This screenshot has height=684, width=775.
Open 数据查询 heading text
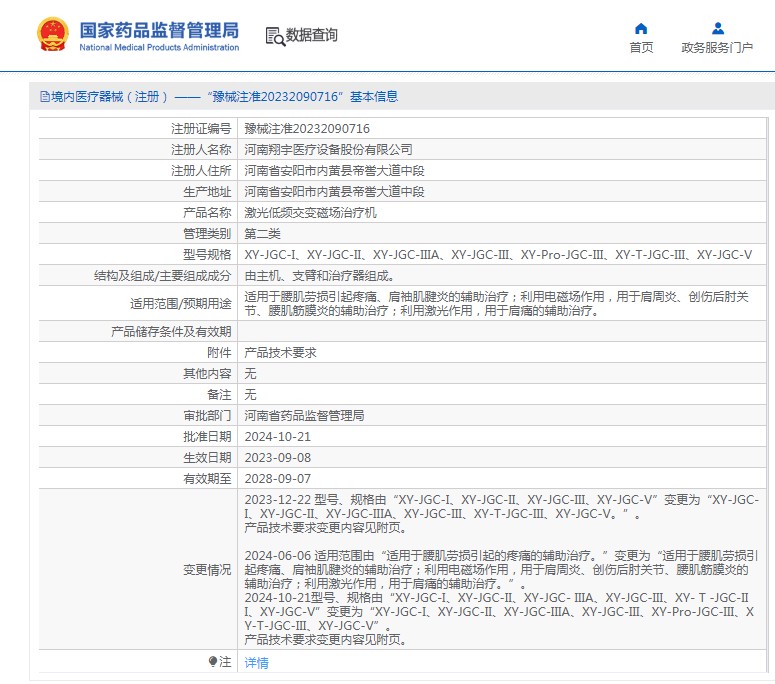click(x=312, y=36)
